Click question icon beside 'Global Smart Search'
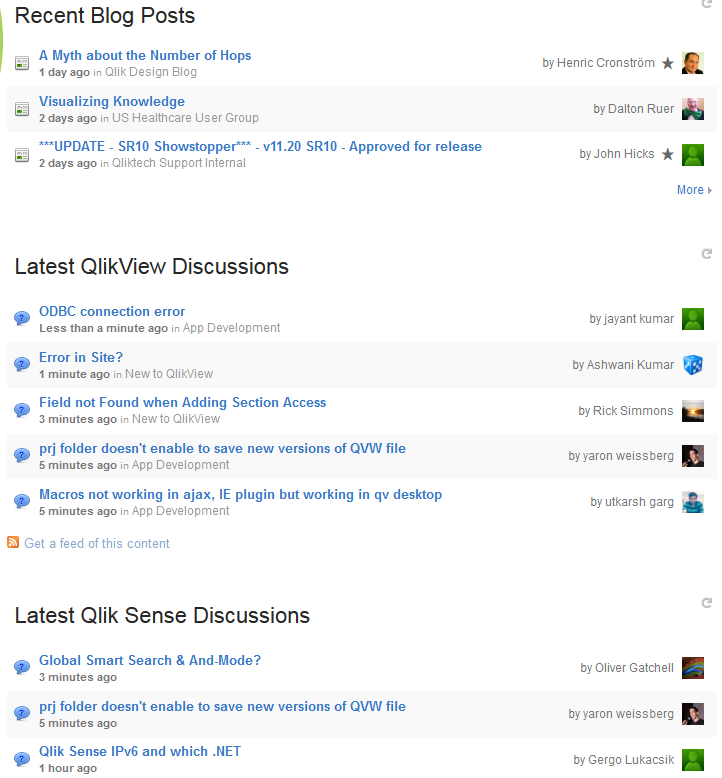 [x=22, y=667]
